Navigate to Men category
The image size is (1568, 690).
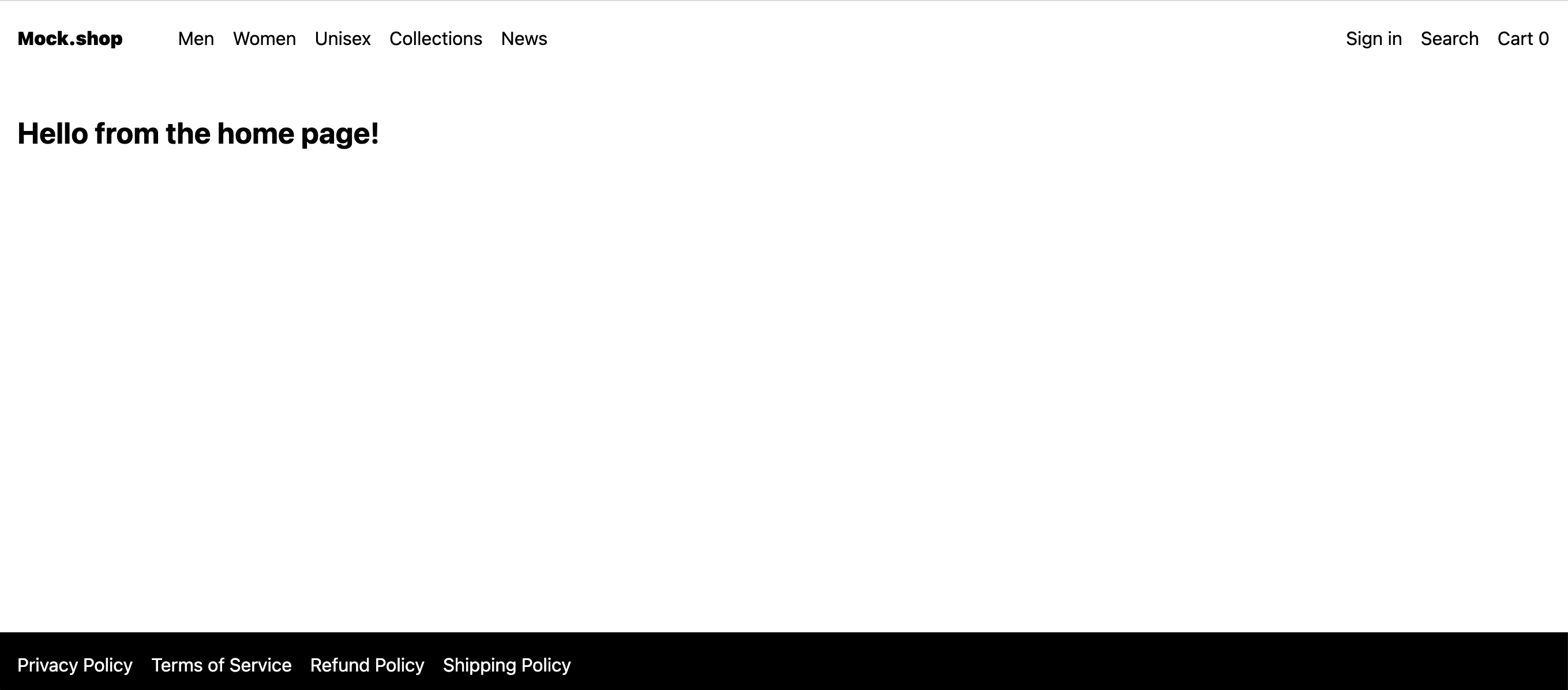tap(195, 39)
